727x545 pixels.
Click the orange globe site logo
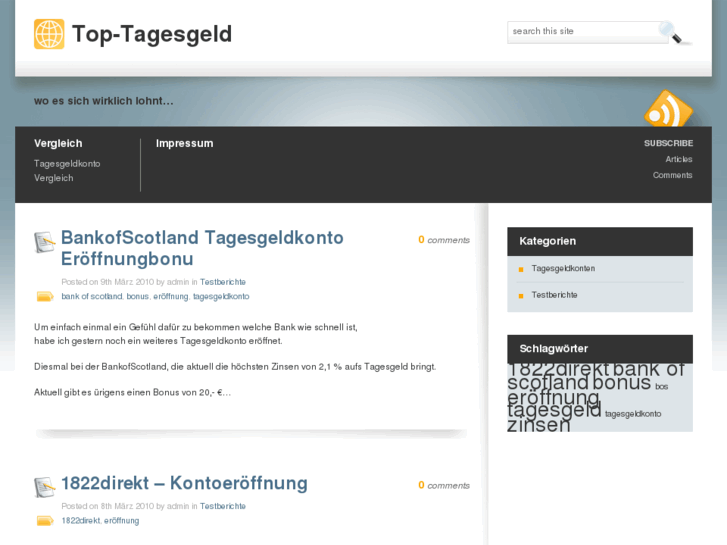[x=49, y=34]
